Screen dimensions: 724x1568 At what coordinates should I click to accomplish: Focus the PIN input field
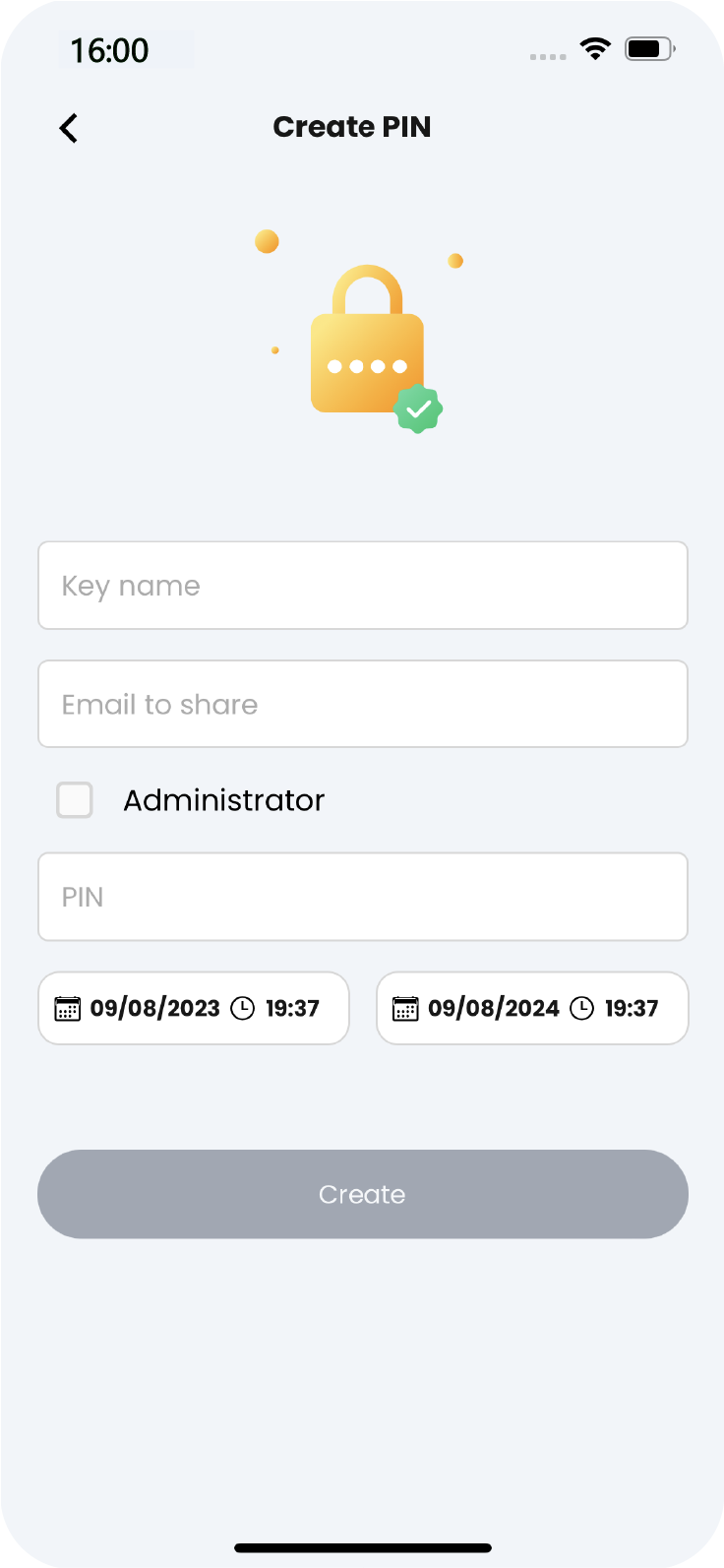(363, 897)
